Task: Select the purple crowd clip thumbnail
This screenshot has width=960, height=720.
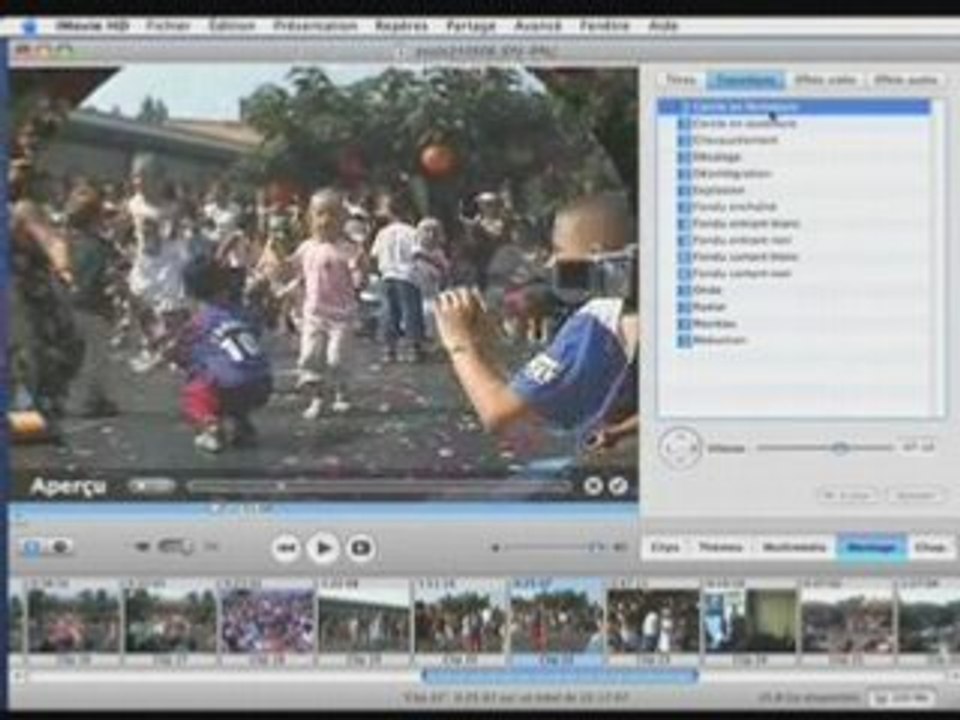Action: click(x=268, y=621)
